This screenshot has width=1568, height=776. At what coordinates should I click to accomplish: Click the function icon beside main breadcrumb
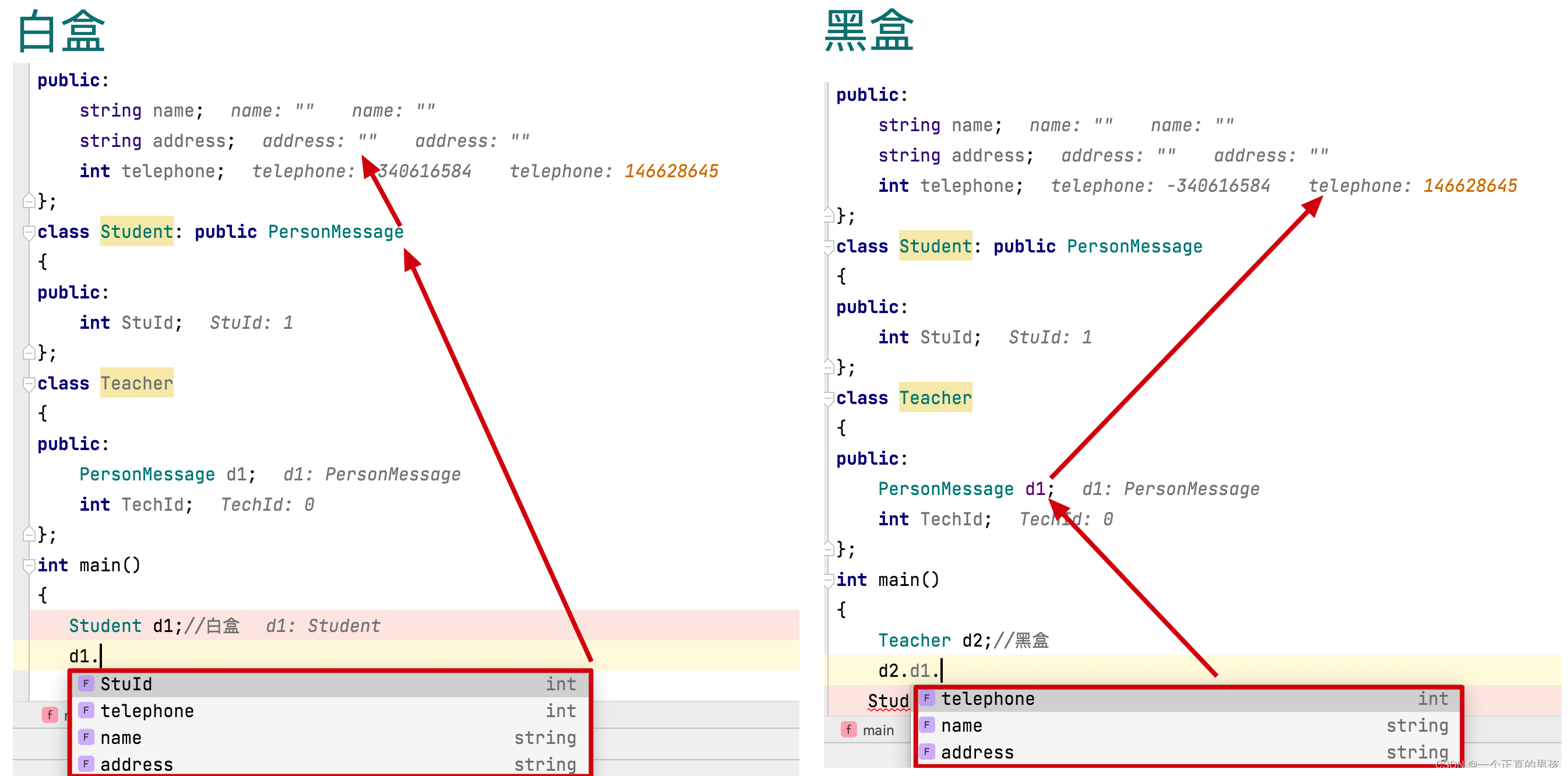848,730
